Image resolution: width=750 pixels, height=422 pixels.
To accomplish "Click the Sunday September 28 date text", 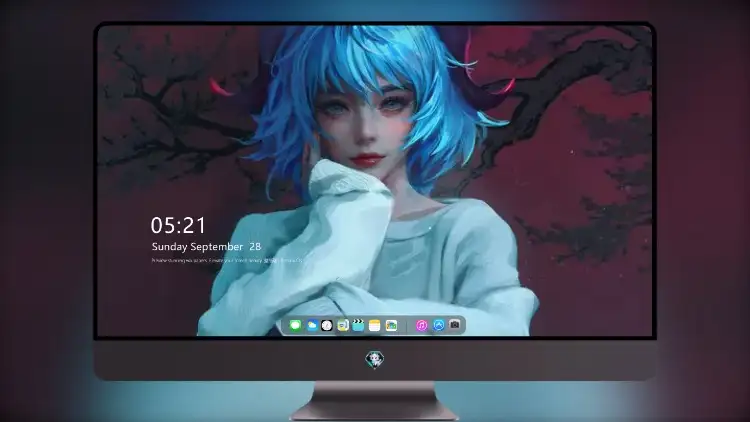I will 206,247.
